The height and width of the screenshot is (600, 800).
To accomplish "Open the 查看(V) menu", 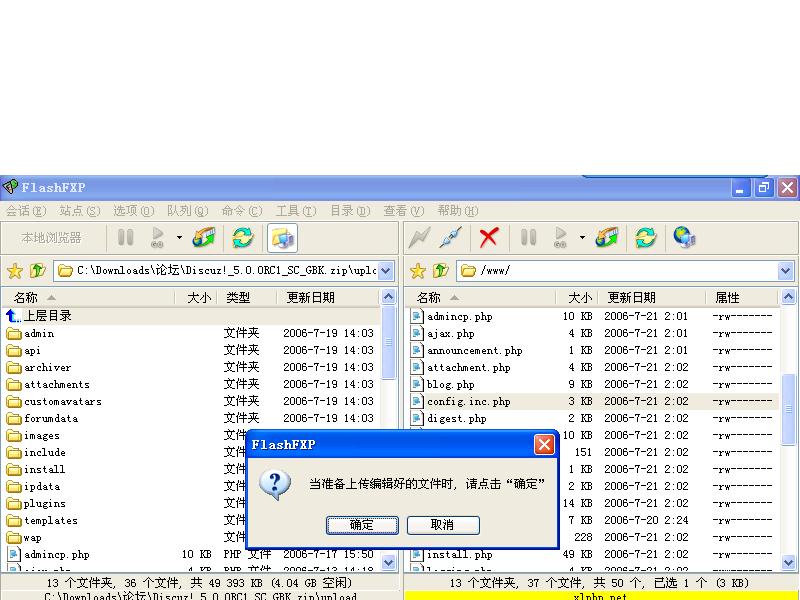I will pyautogui.click(x=404, y=211).
